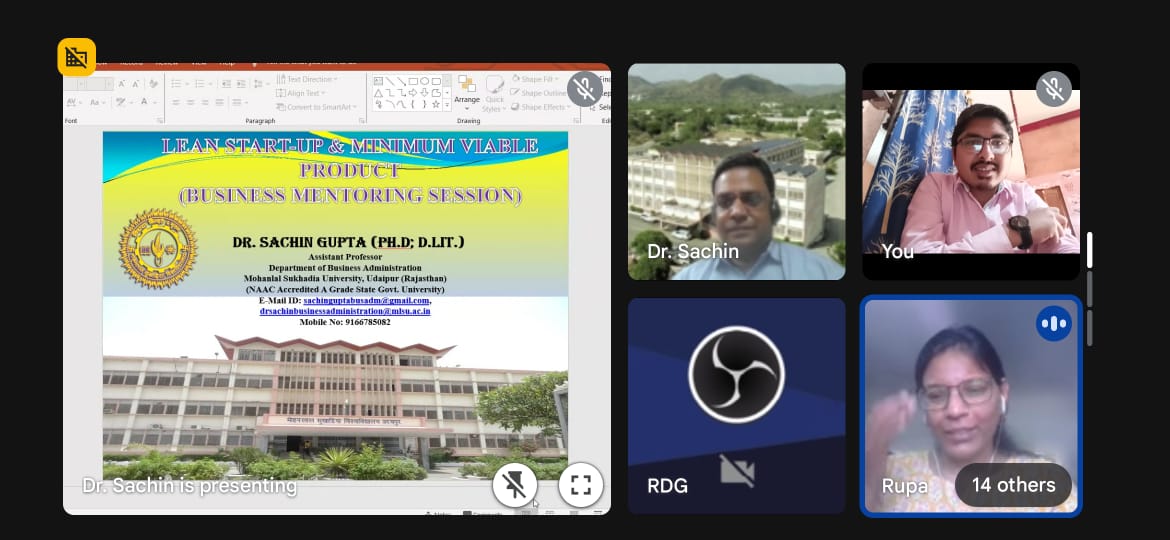1170x540 pixels.
Task: Toggle Center alignment in Paragraph group
Action: point(190,102)
